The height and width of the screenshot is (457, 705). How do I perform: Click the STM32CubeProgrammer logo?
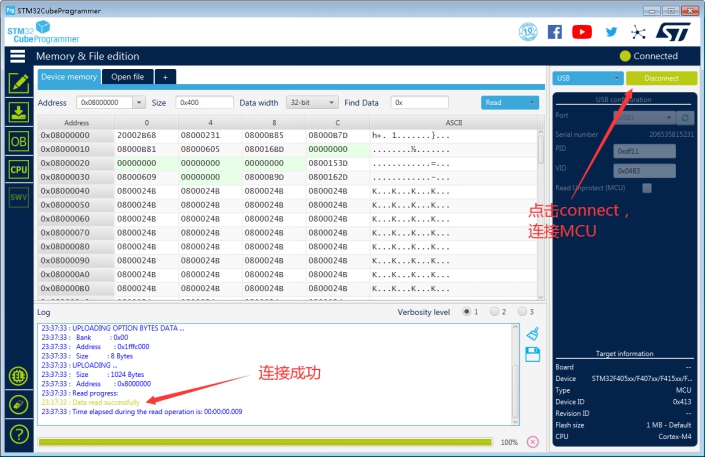point(43,32)
